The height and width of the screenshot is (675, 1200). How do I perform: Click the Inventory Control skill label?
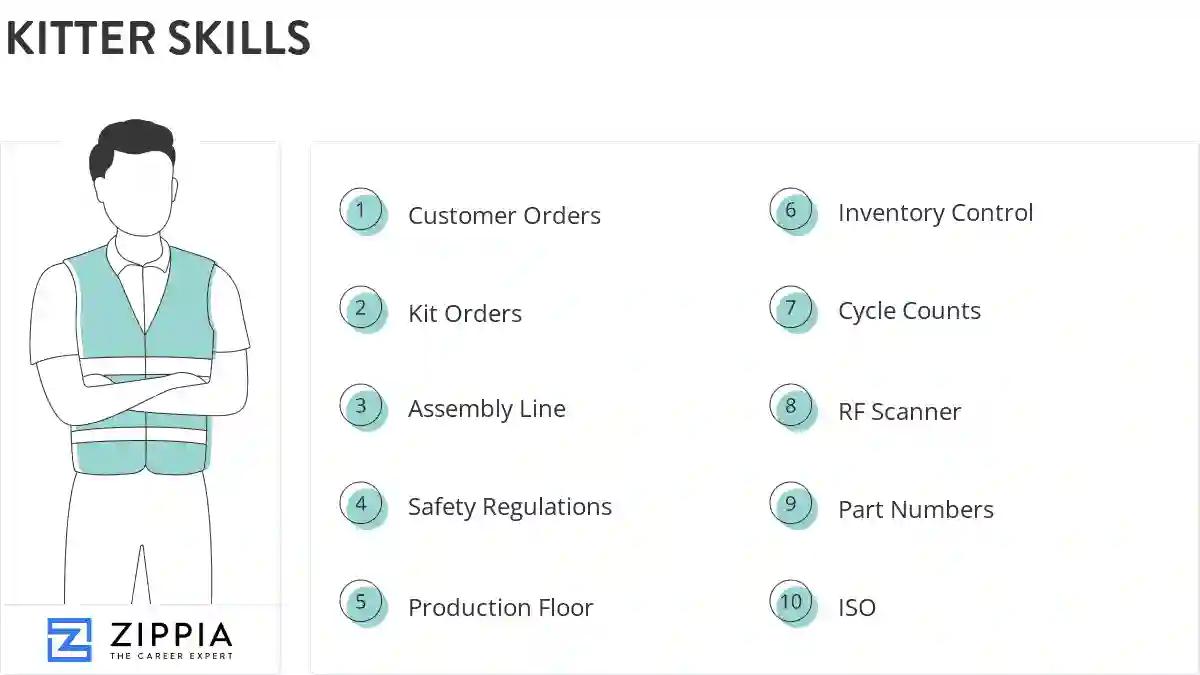point(936,213)
